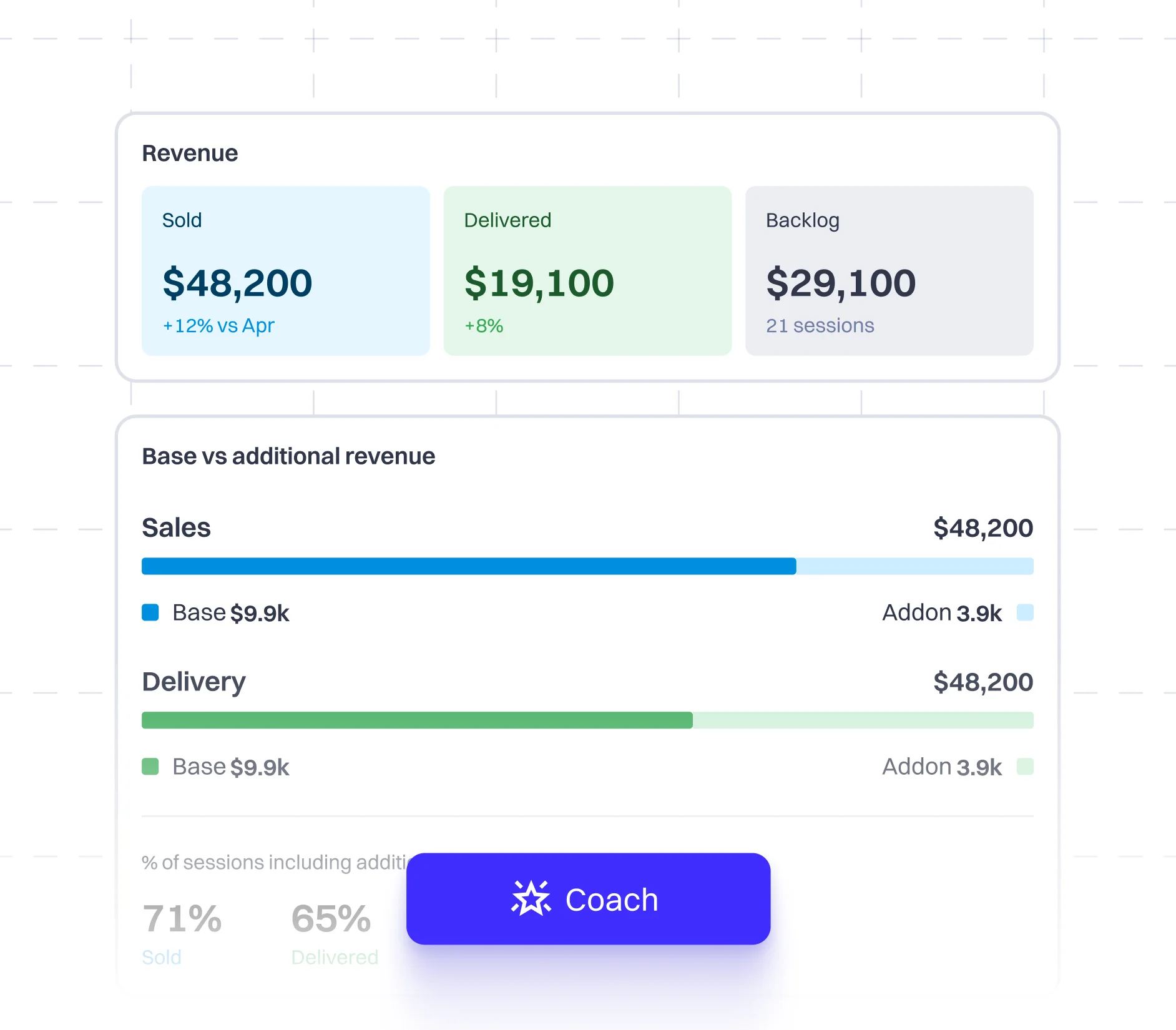Screen dimensions: 1176x1030
Task: Click the "Revenue" section heading
Action: [x=190, y=154]
